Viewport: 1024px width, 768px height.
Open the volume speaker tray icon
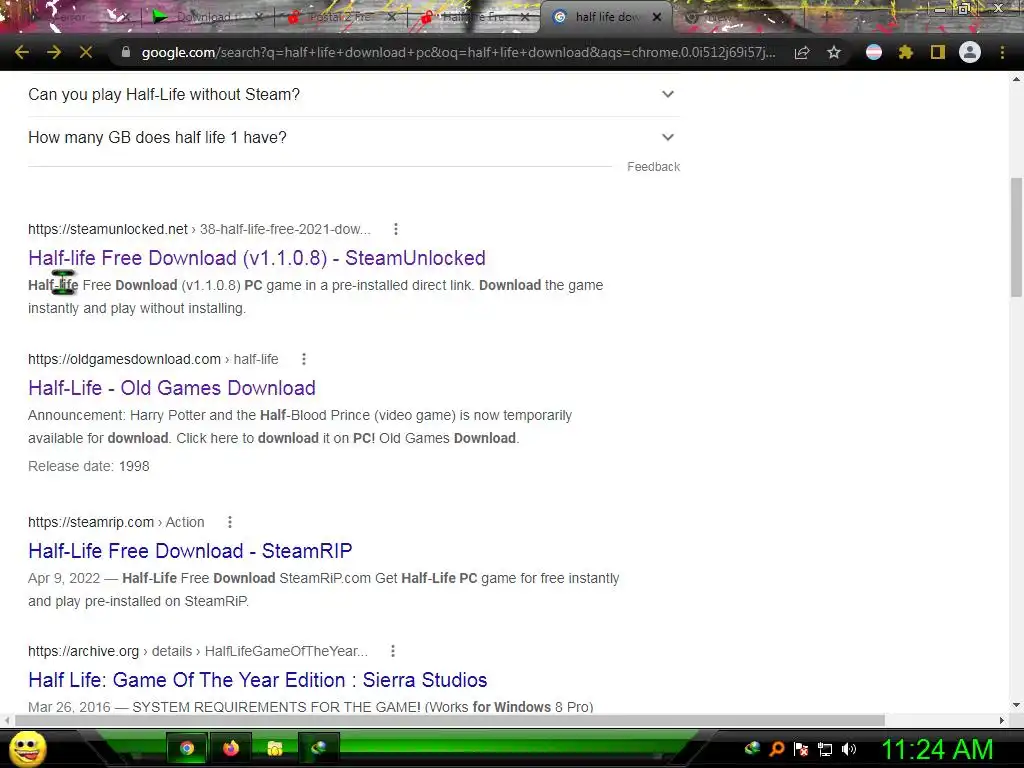pyautogui.click(x=849, y=749)
